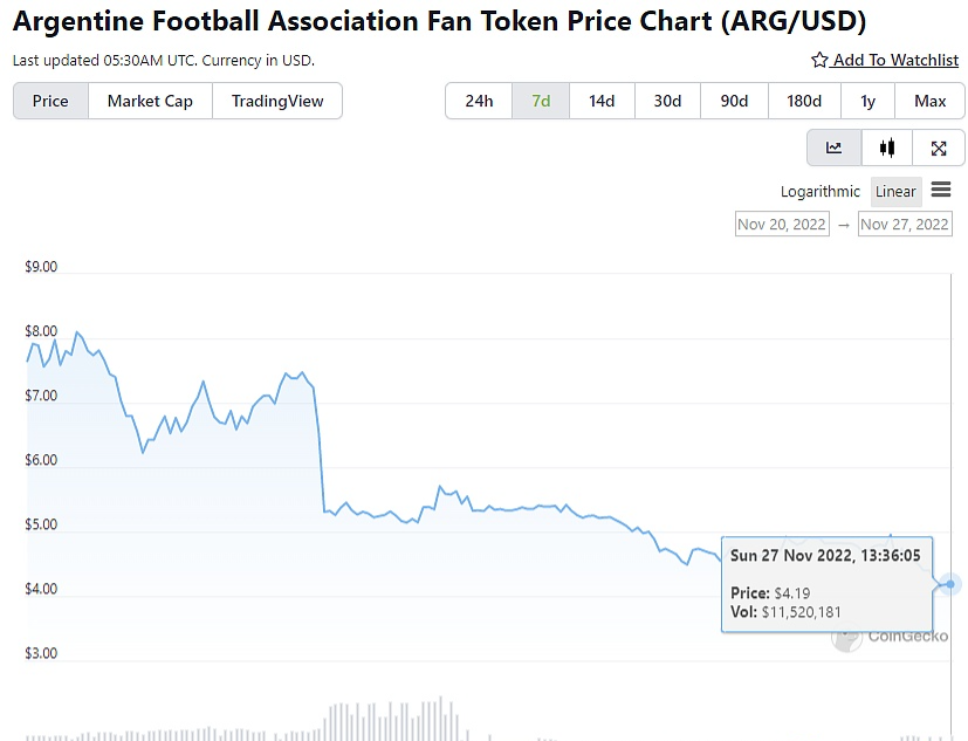The height and width of the screenshot is (741, 968).
Task: Show Max price history
Action: [930, 101]
